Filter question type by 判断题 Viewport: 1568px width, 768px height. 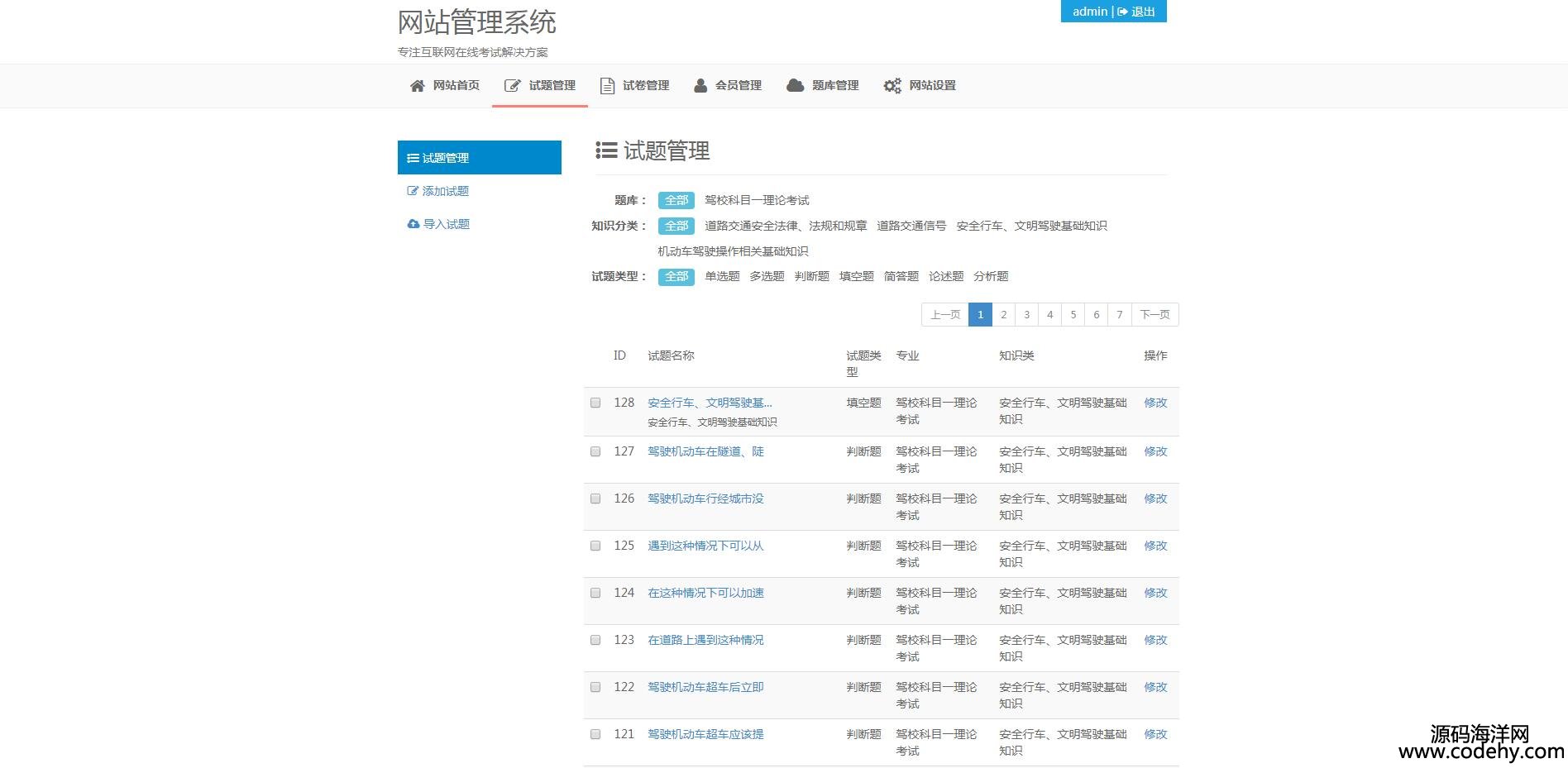coord(811,276)
